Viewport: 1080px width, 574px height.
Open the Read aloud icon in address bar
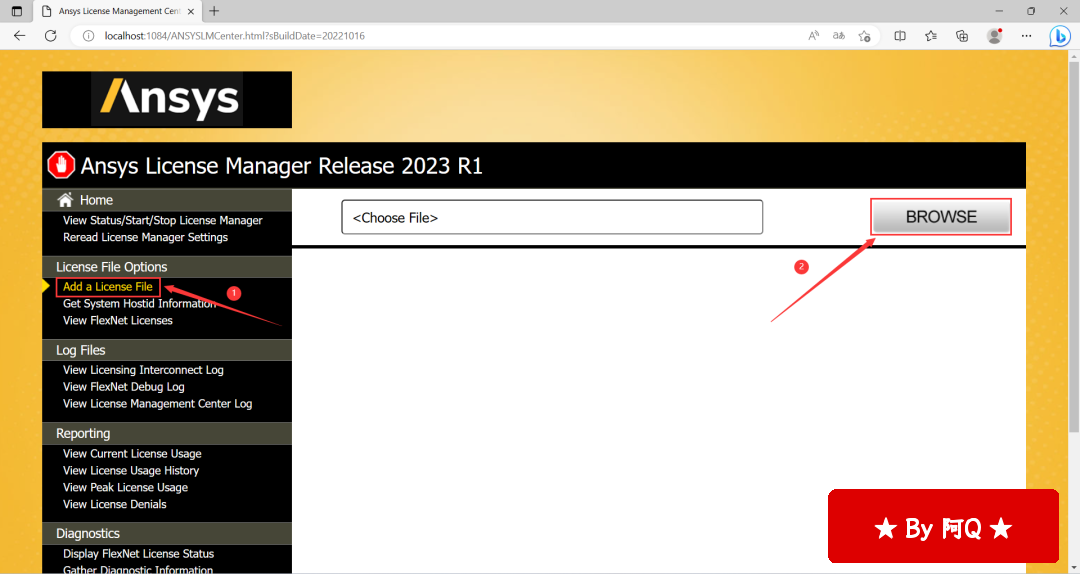point(814,35)
